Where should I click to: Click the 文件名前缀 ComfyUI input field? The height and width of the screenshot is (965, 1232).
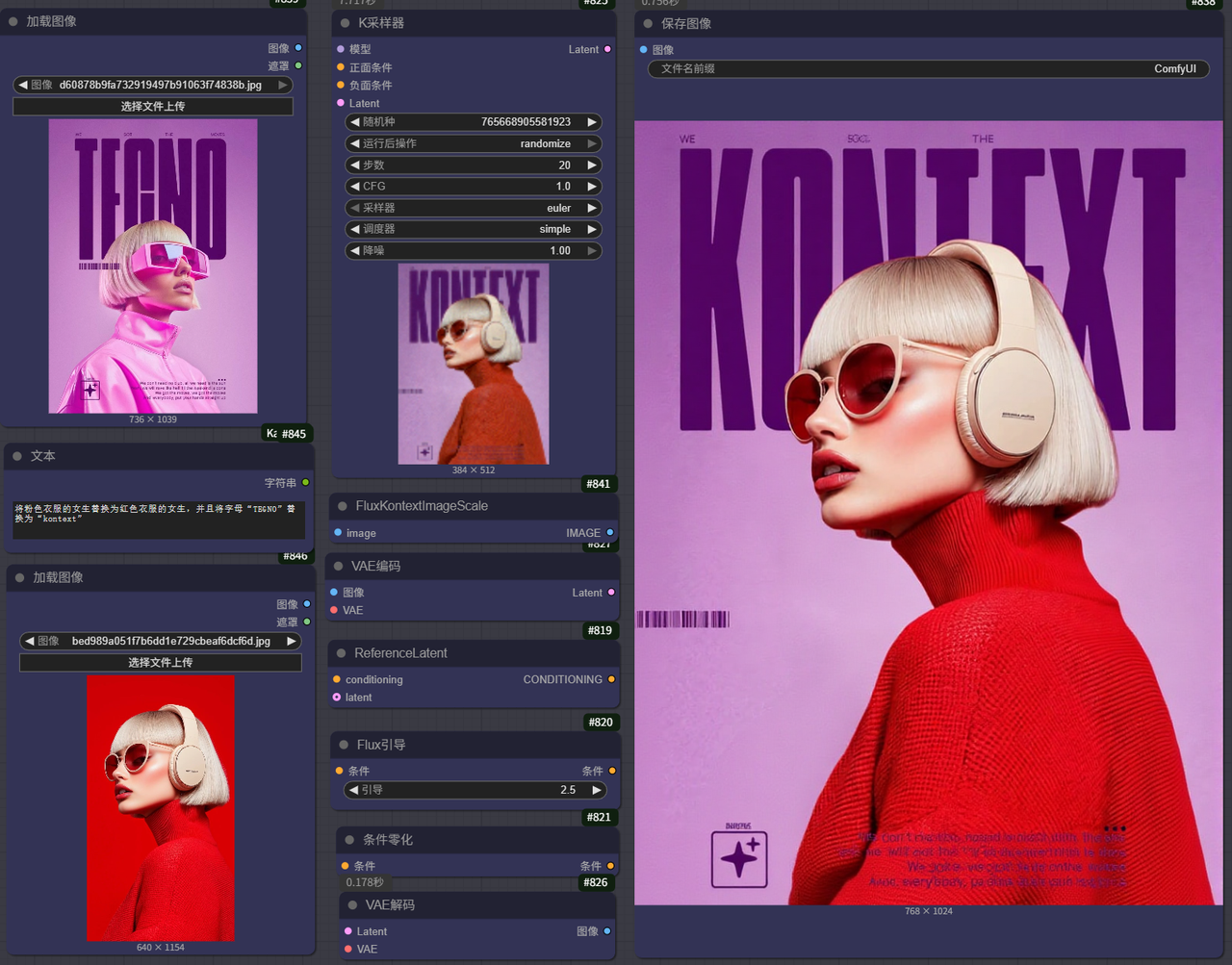click(928, 69)
